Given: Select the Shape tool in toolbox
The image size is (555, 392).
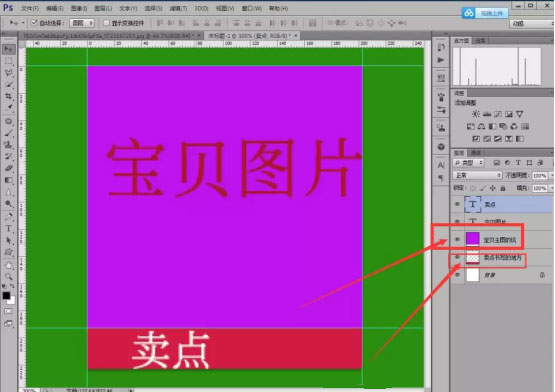Looking at the screenshot, I should coord(8,252).
